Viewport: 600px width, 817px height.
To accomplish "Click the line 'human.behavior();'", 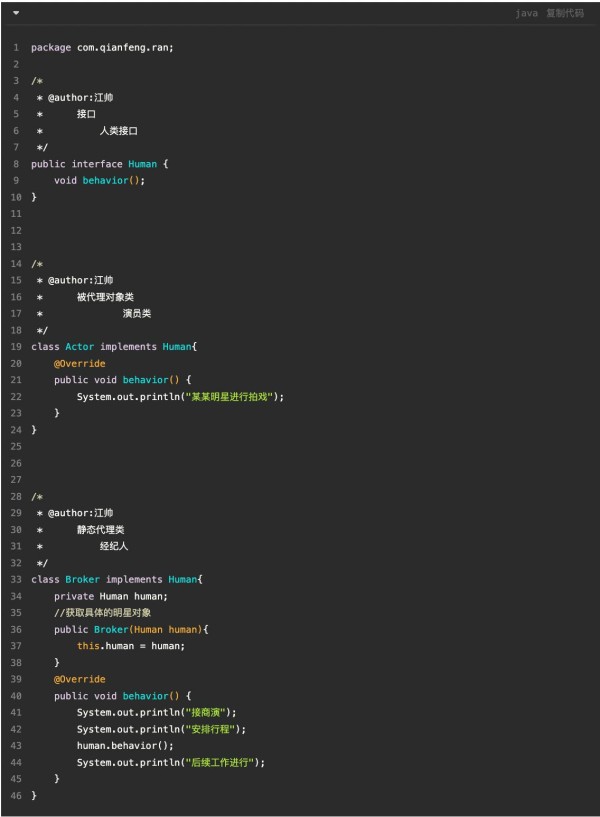I will [x=125, y=746].
